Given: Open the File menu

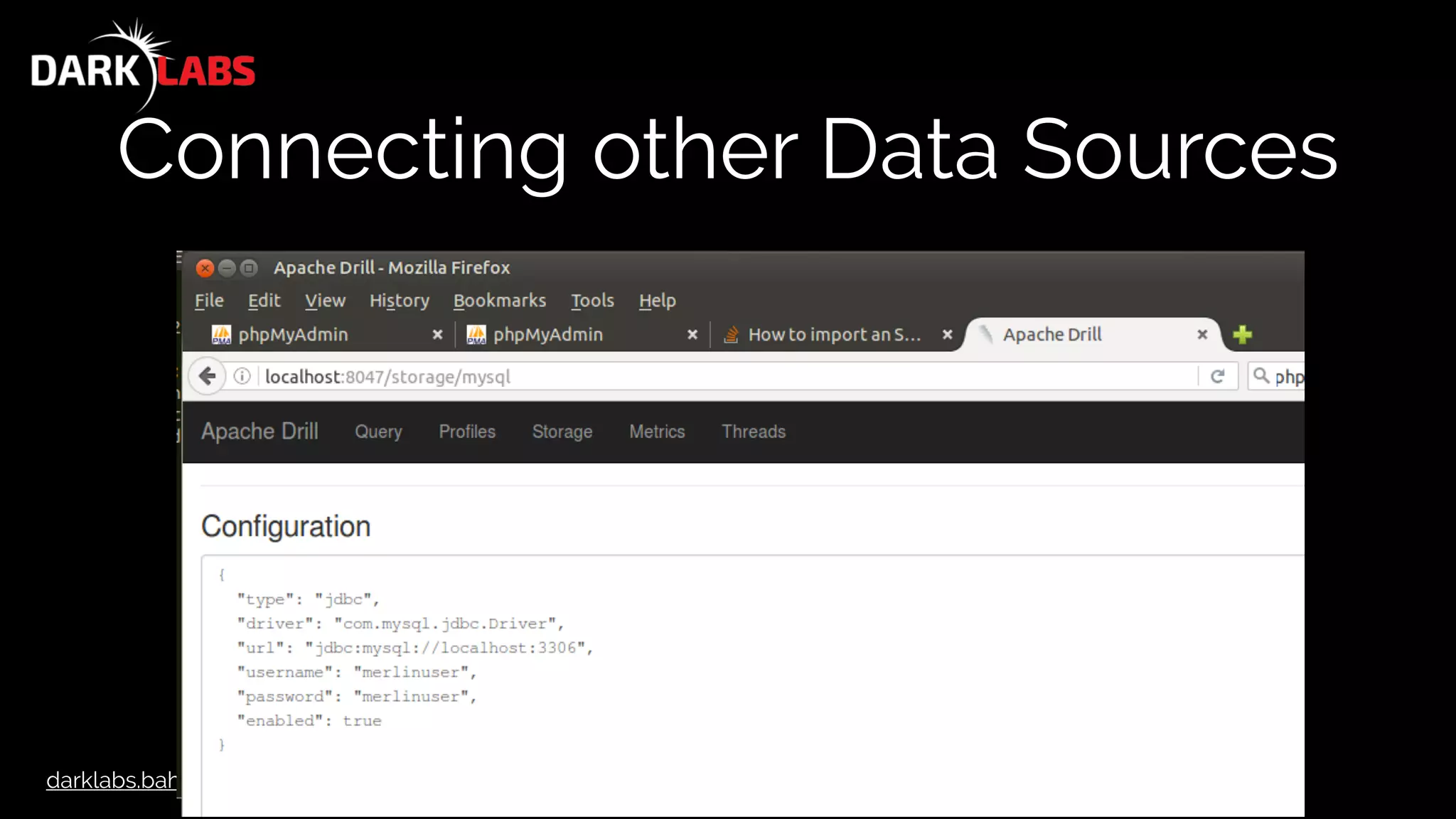Looking at the screenshot, I should pos(209,301).
